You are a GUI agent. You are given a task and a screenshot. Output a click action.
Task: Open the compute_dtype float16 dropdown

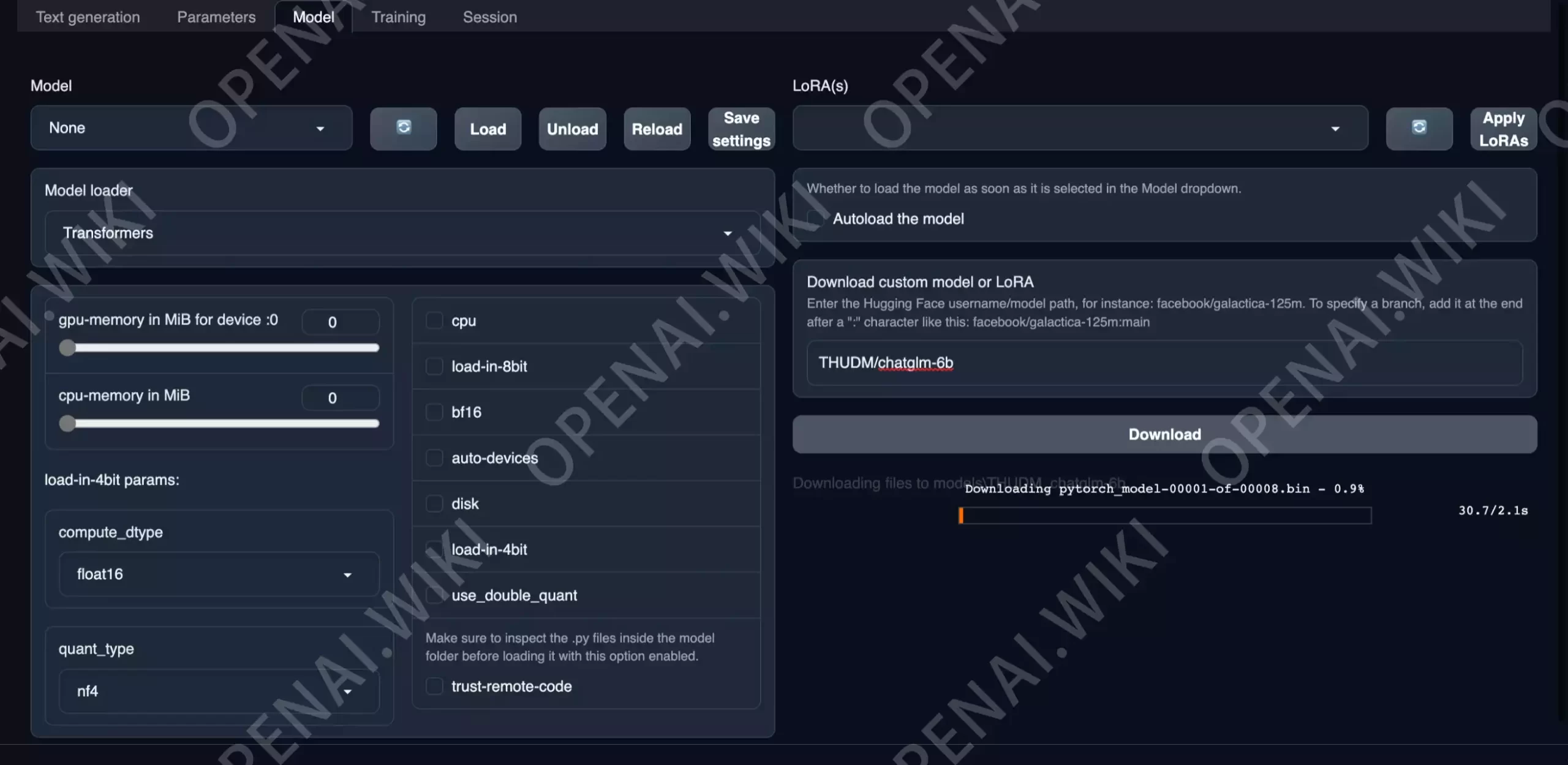coord(219,574)
